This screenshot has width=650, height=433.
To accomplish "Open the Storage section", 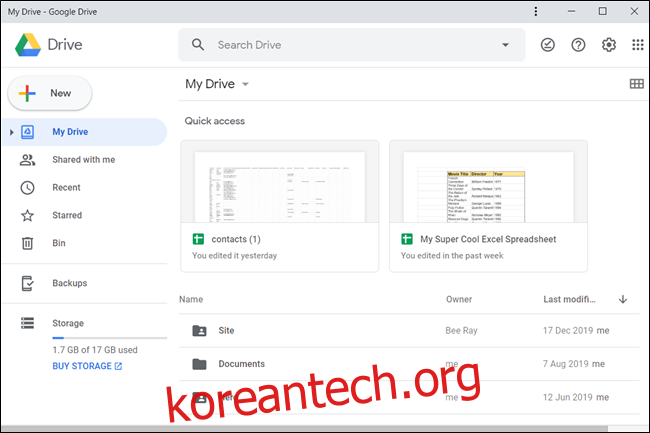I will click(x=68, y=323).
